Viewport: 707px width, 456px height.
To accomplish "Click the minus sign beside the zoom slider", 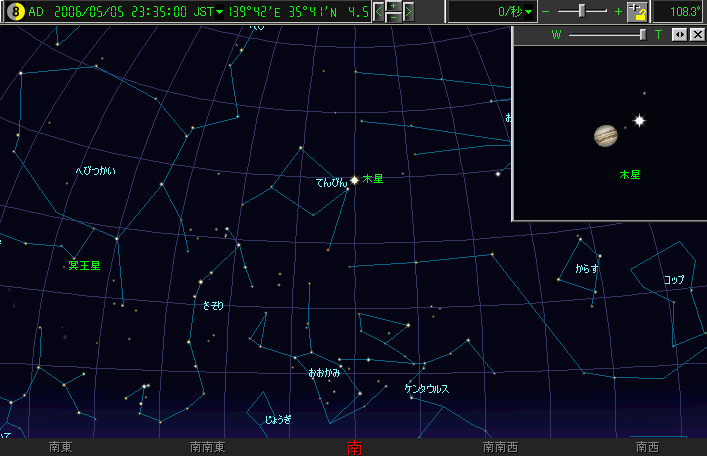I will coord(546,12).
